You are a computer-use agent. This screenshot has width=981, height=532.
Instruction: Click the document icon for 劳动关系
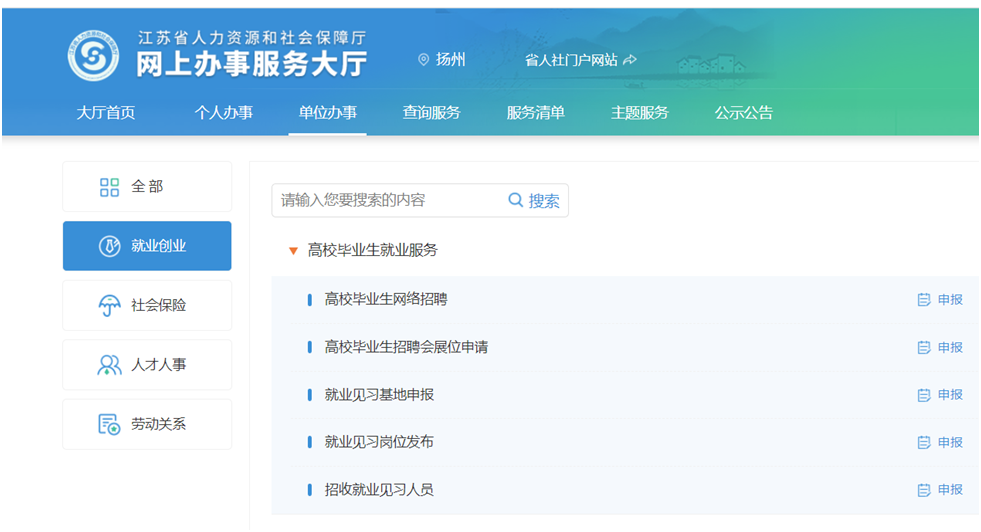109,424
